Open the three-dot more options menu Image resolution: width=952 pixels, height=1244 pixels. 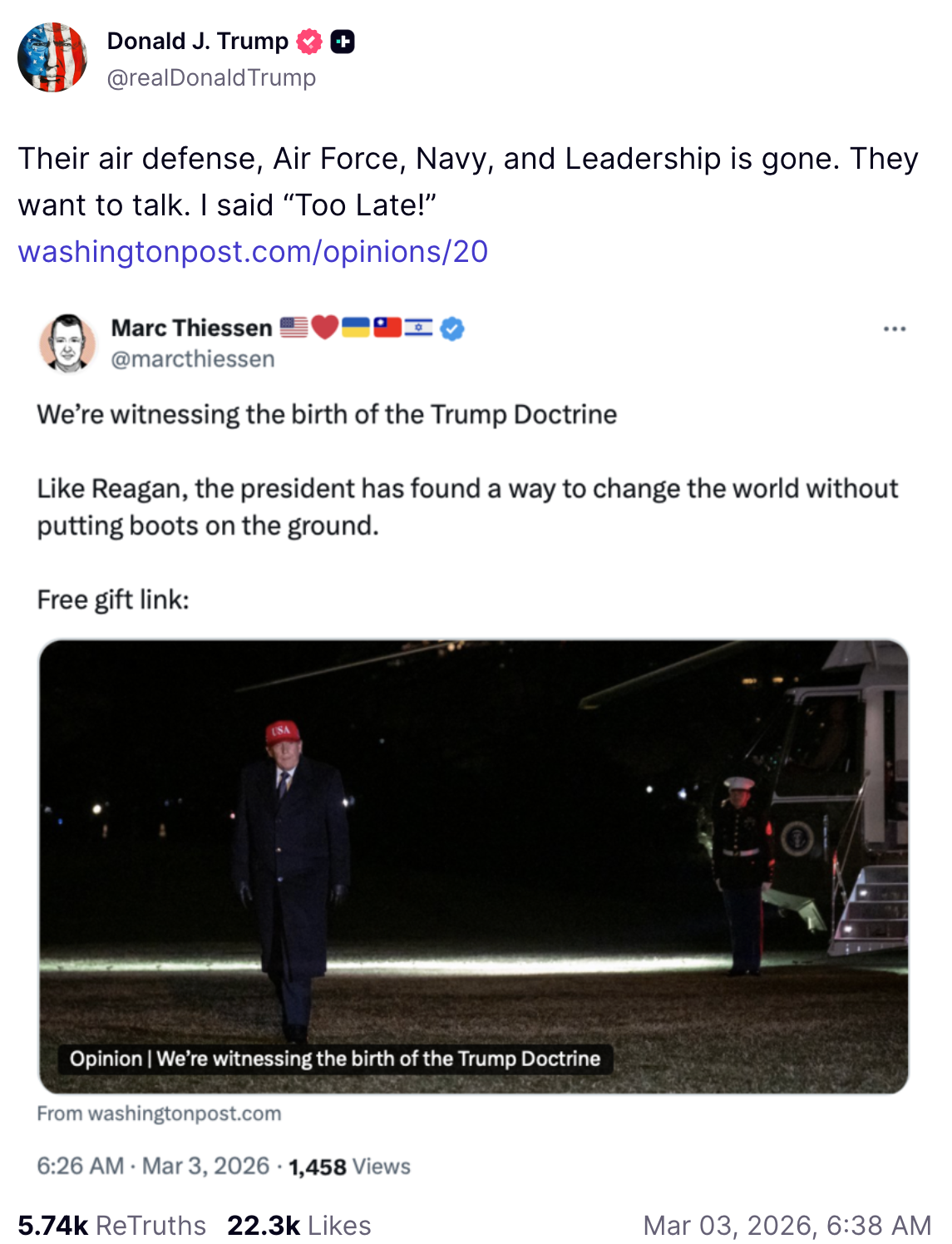click(895, 329)
